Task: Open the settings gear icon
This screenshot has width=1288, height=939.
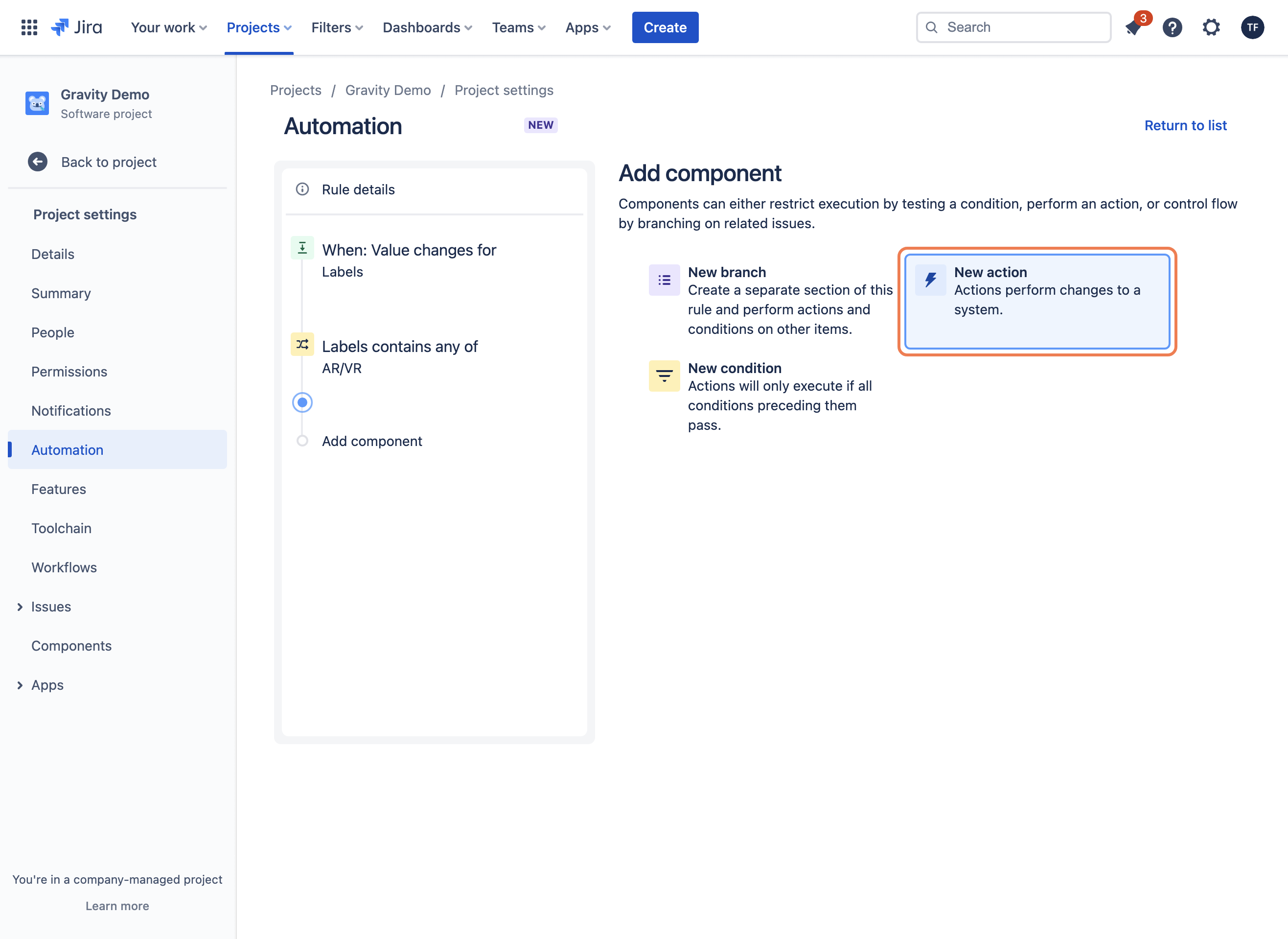Action: 1211,27
